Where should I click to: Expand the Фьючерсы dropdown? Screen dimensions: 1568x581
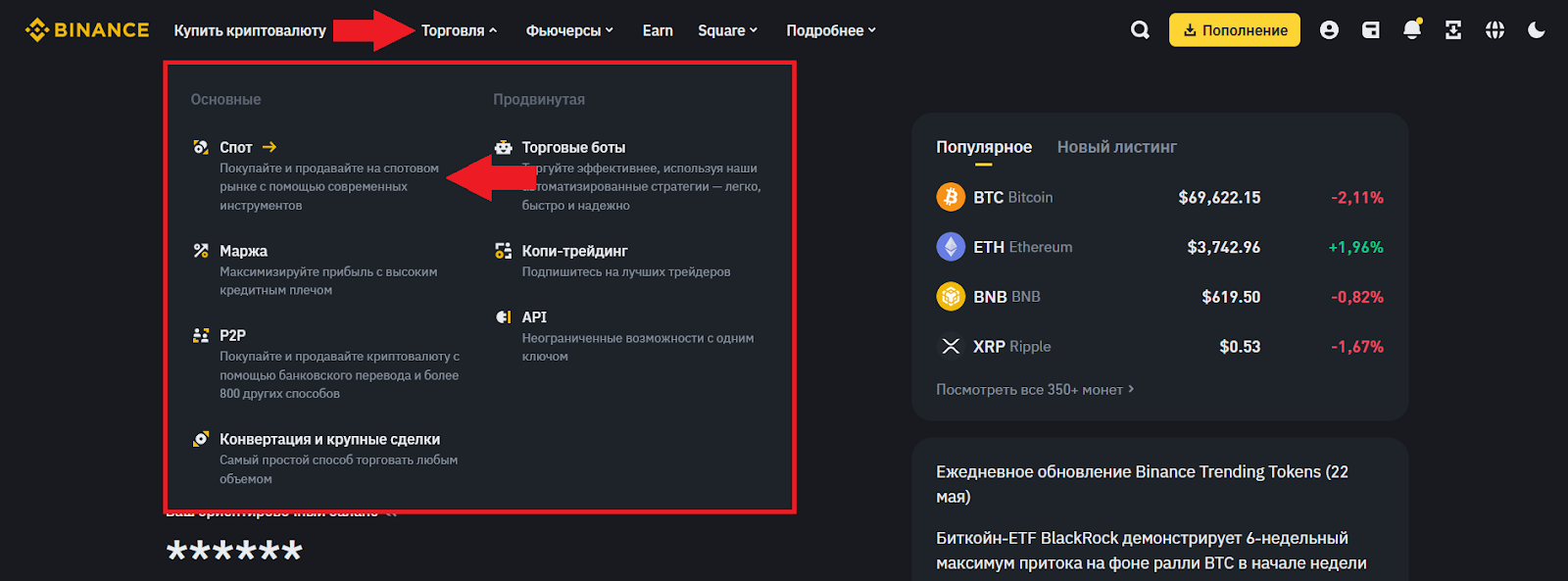[x=569, y=30]
